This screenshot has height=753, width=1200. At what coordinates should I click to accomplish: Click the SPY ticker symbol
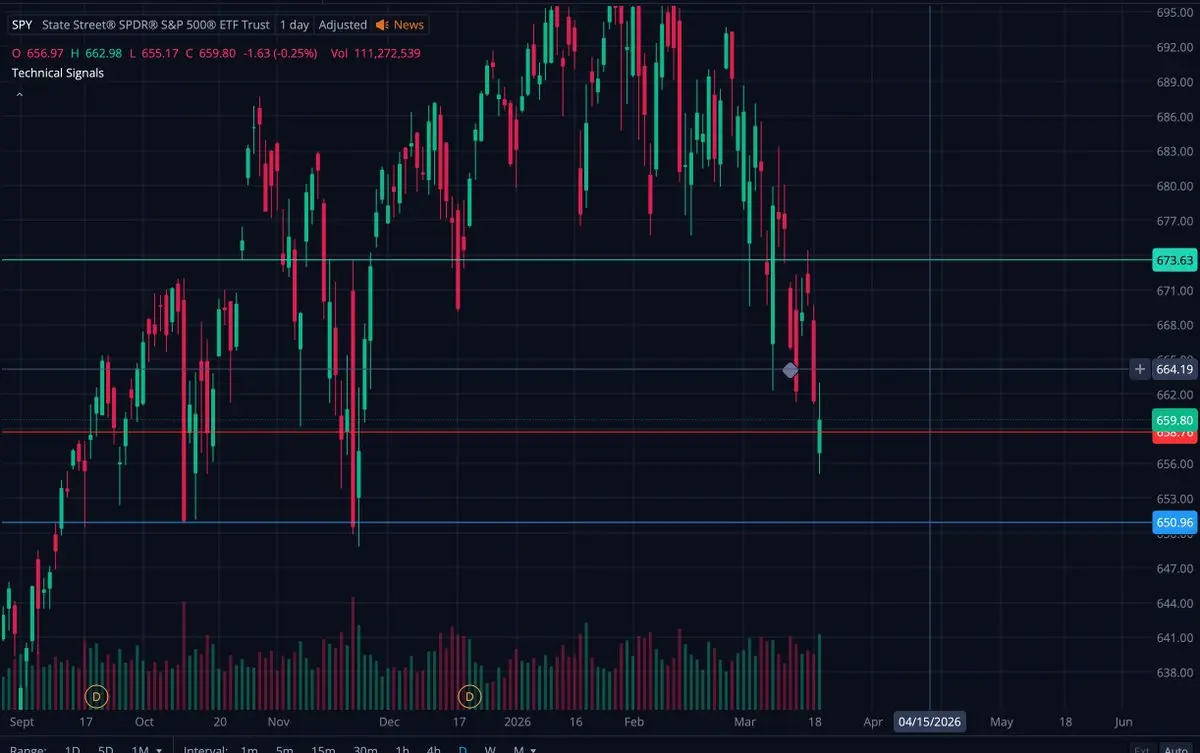(22, 25)
